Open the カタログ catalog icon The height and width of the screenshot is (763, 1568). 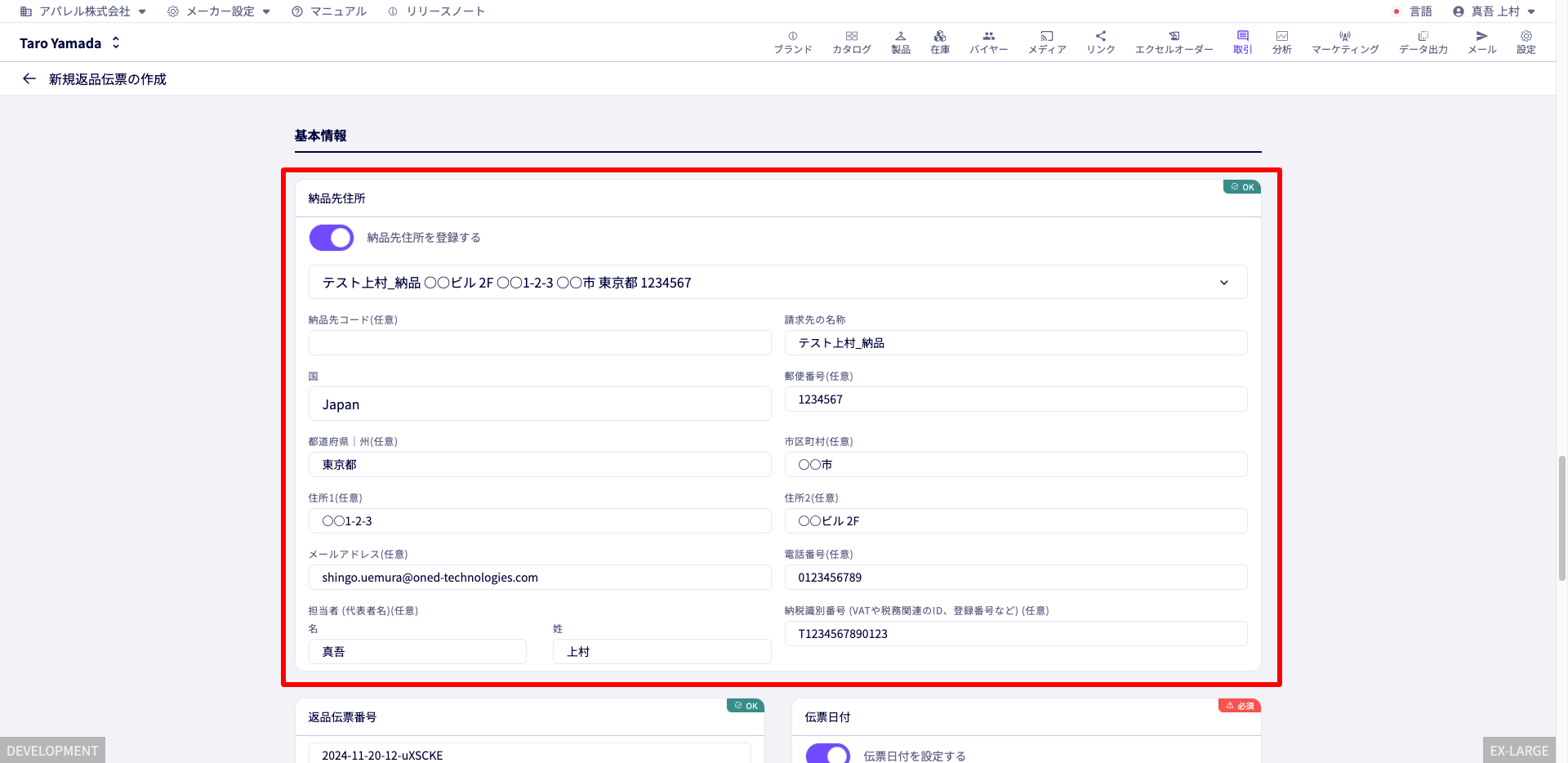[851, 42]
